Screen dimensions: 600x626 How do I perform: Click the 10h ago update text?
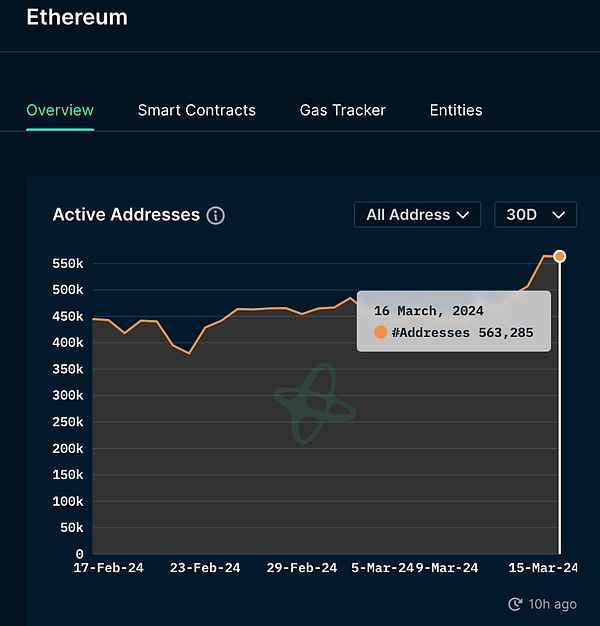(551, 604)
